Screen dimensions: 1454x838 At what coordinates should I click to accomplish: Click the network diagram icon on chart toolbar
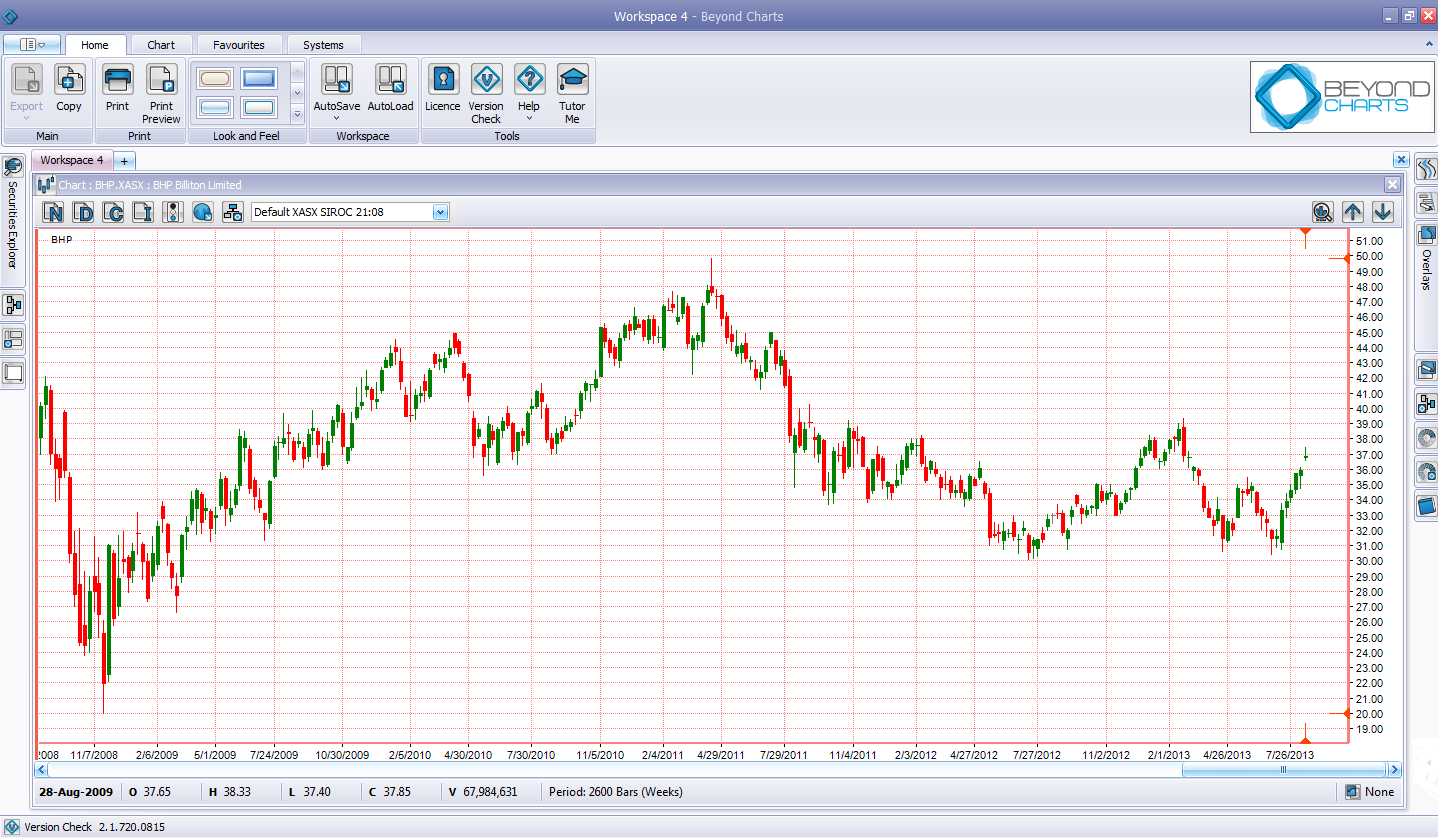(233, 212)
